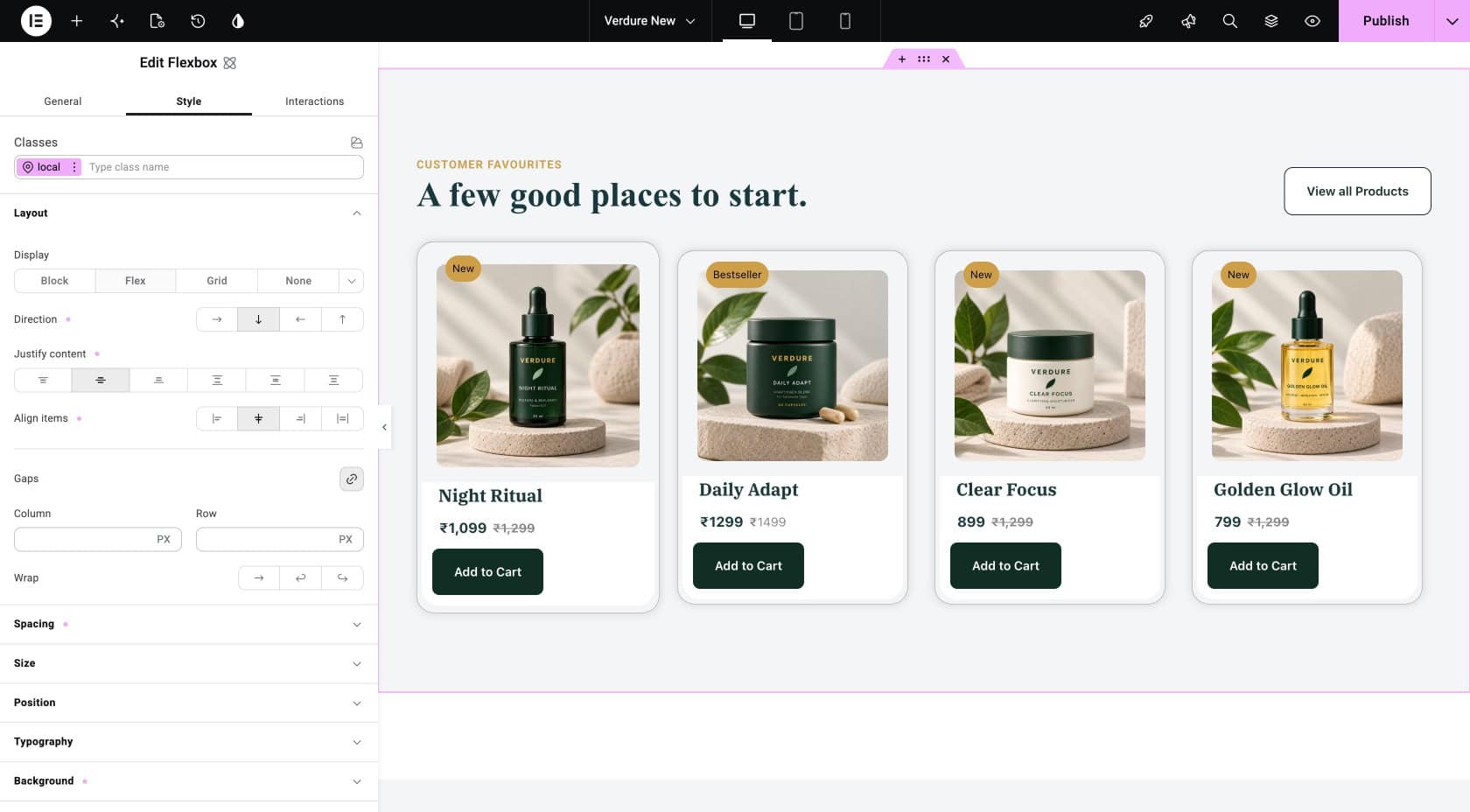
Task: Open the AI sparkle tool in top bar
Action: 117,21
